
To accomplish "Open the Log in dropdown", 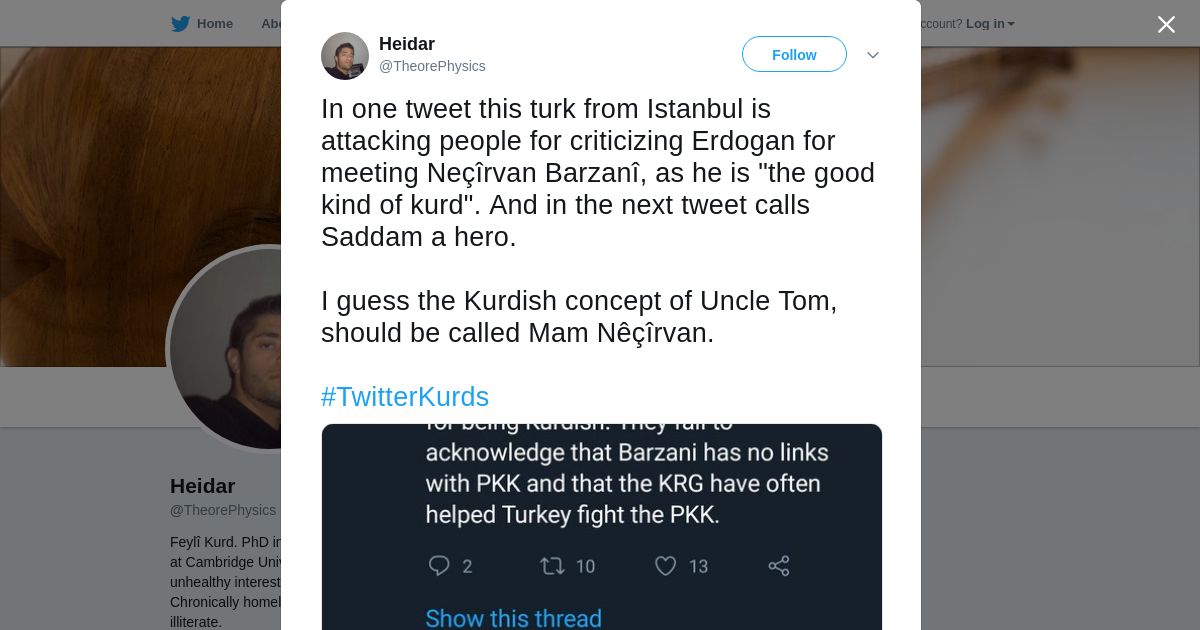I will pyautogui.click(x=990, y=24).
